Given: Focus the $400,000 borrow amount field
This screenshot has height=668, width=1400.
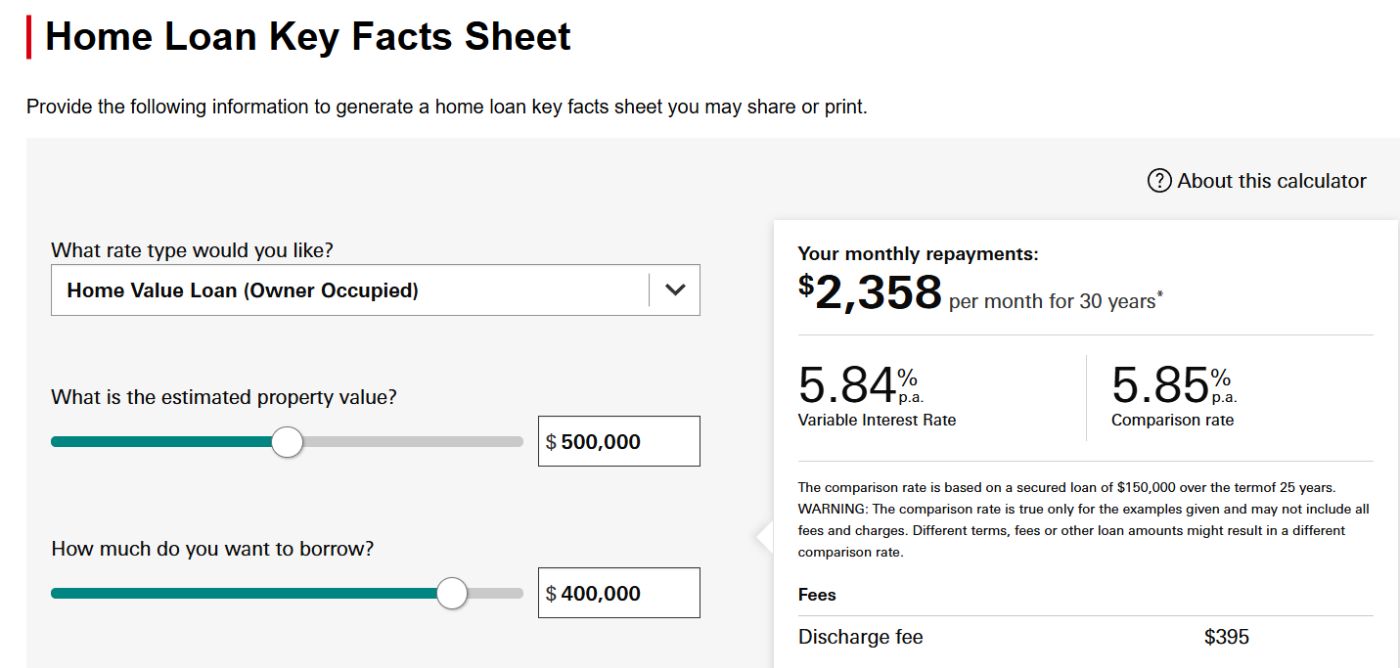Looking at the screenshot, I should pyautogui.click(x=620, y=593).
